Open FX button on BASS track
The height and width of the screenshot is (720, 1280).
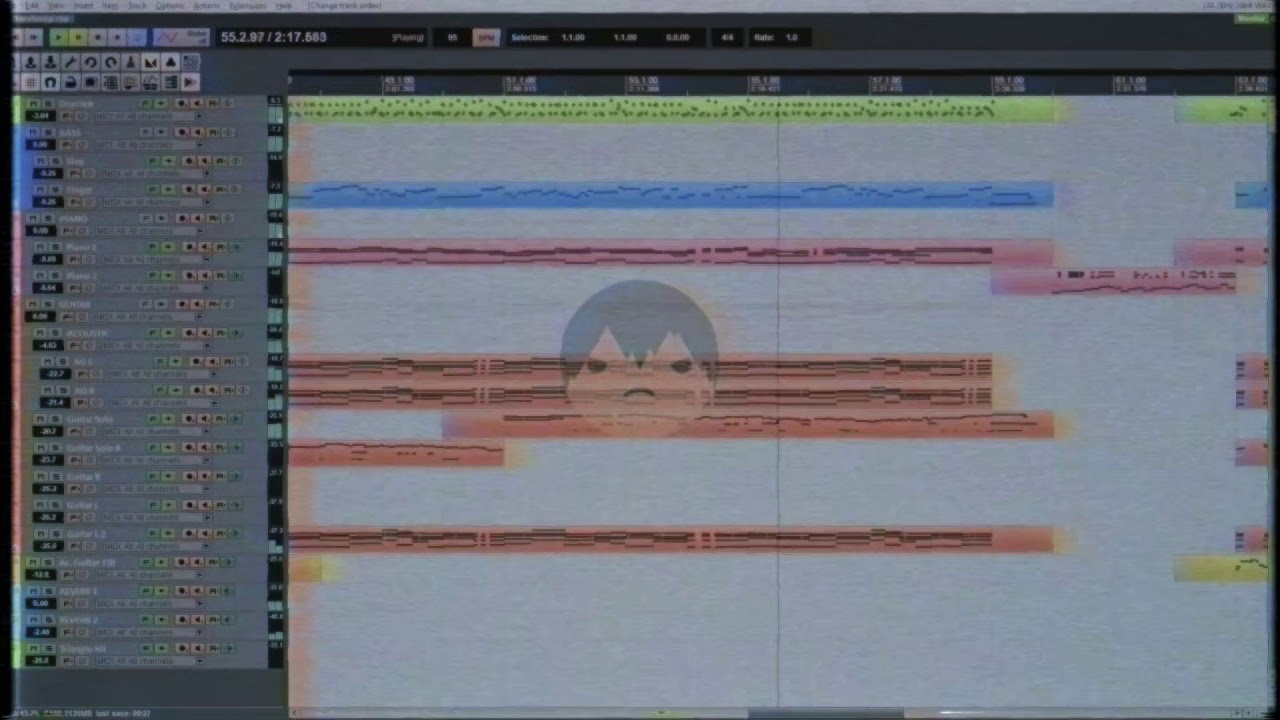pos(146,132)
